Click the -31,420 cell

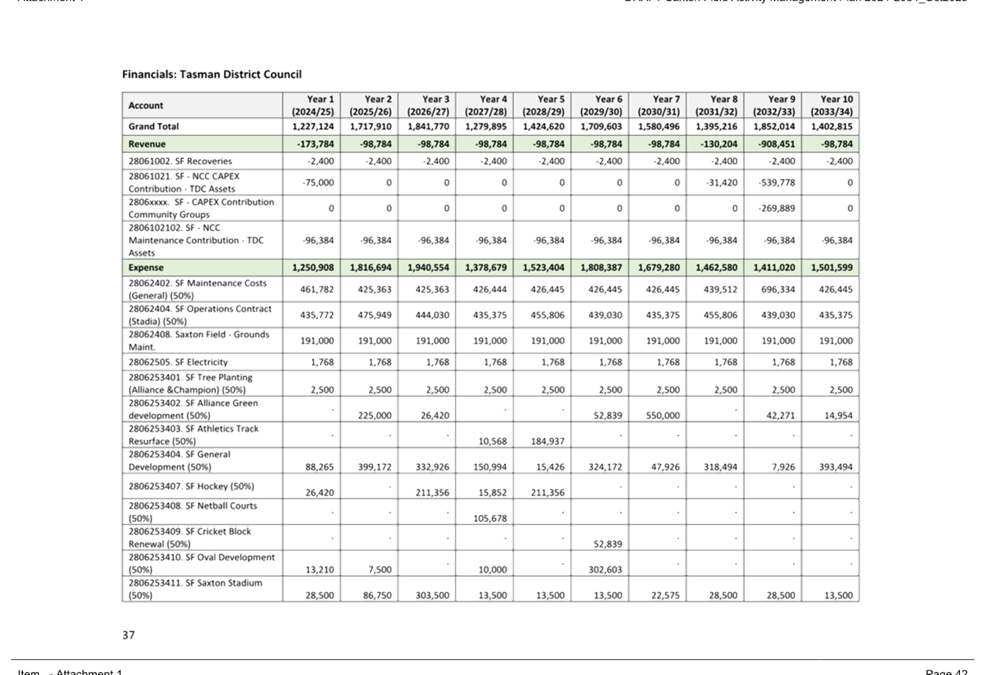(x=722, y=183)
